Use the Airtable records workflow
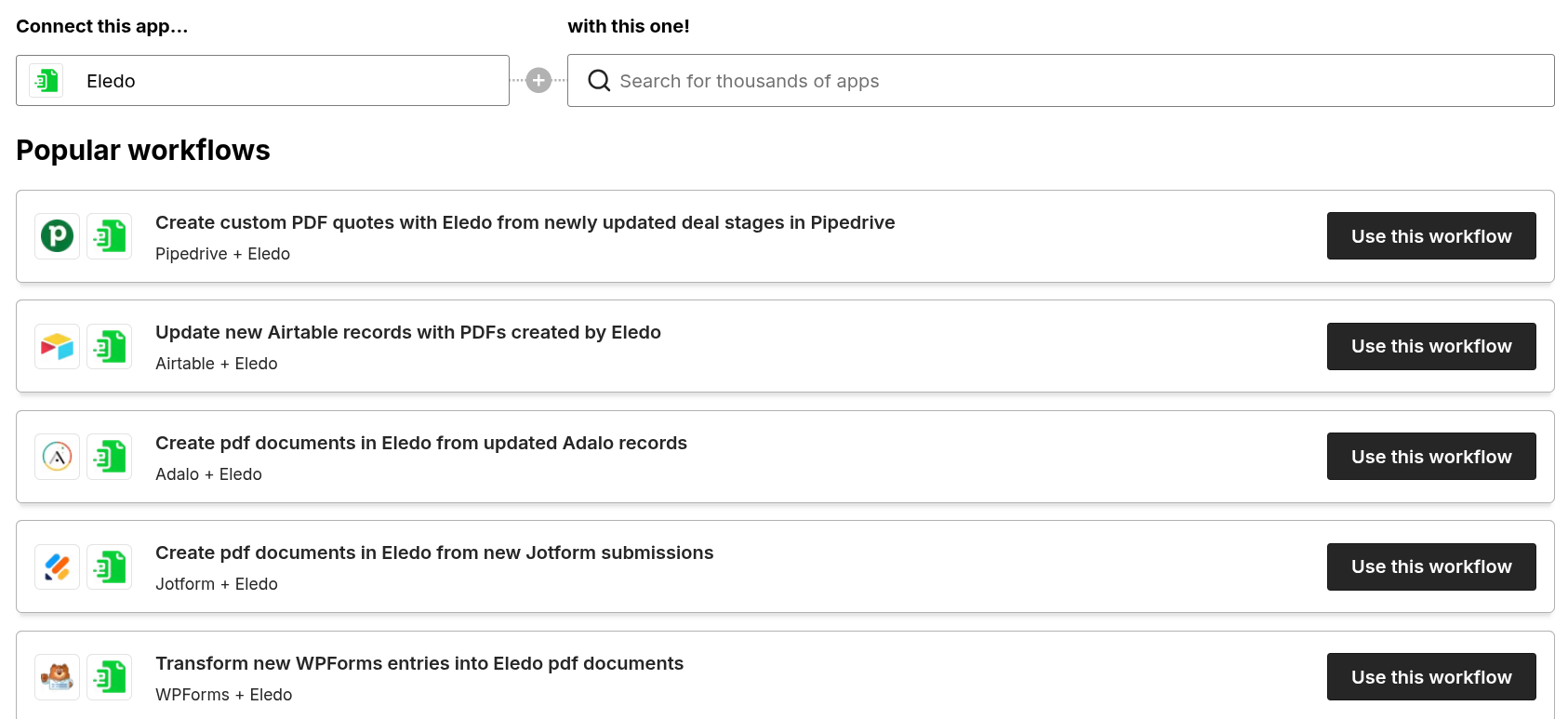This screenshot has width=1568, height=719. click(1430, 347)
